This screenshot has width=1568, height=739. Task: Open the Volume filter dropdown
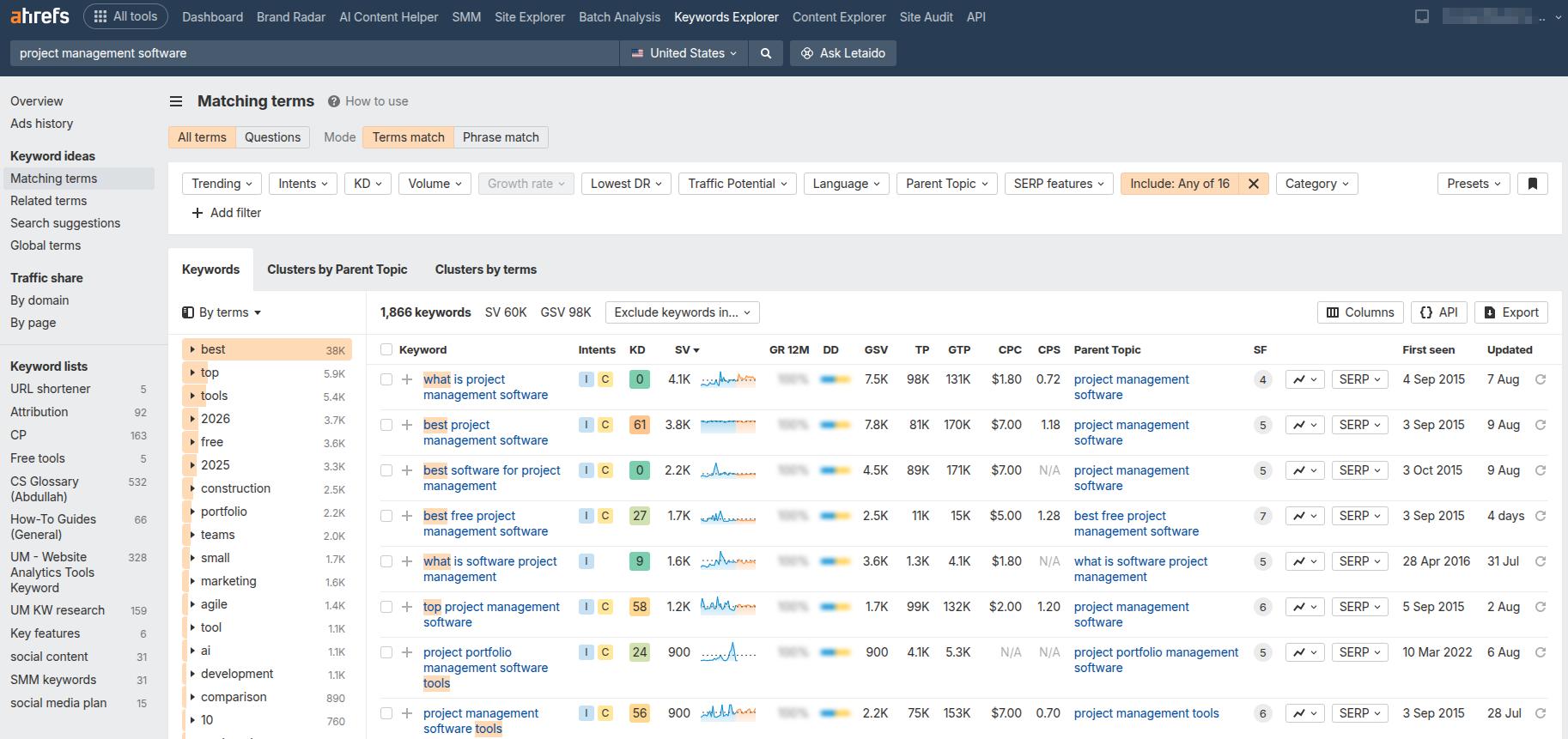pyautogui.click(x=435, y=184)
